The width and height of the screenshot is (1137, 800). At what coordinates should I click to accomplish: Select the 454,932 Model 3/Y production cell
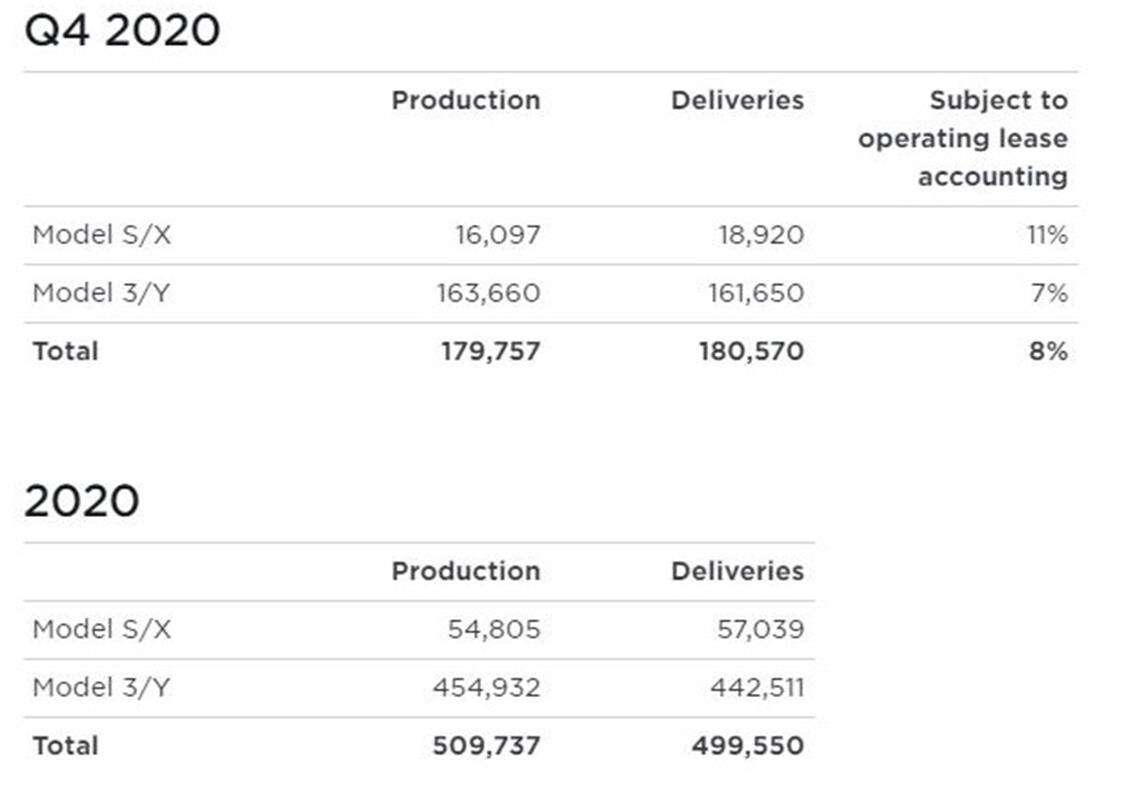(486, 687)
